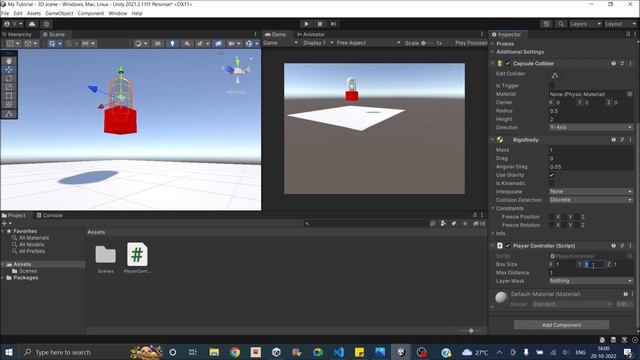Click the global search magnifier icon
640x360 pixels.
point(561,24)
